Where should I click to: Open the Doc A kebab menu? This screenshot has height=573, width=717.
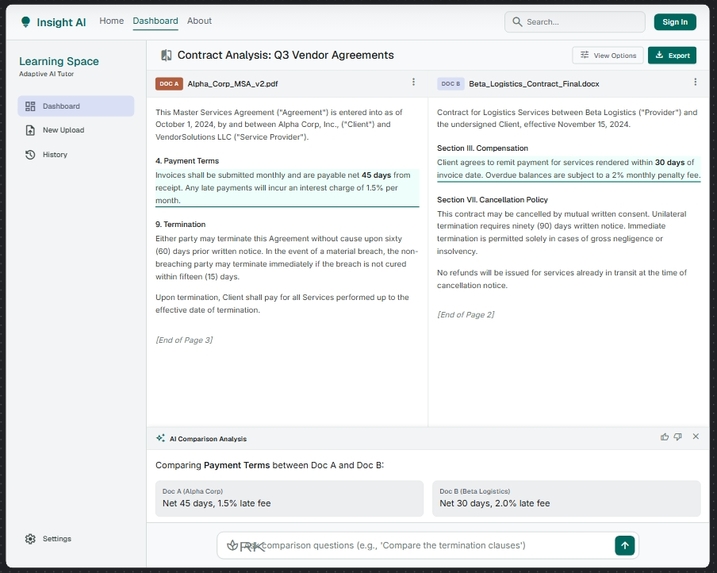pyautogui.click(x=413, y=82)
